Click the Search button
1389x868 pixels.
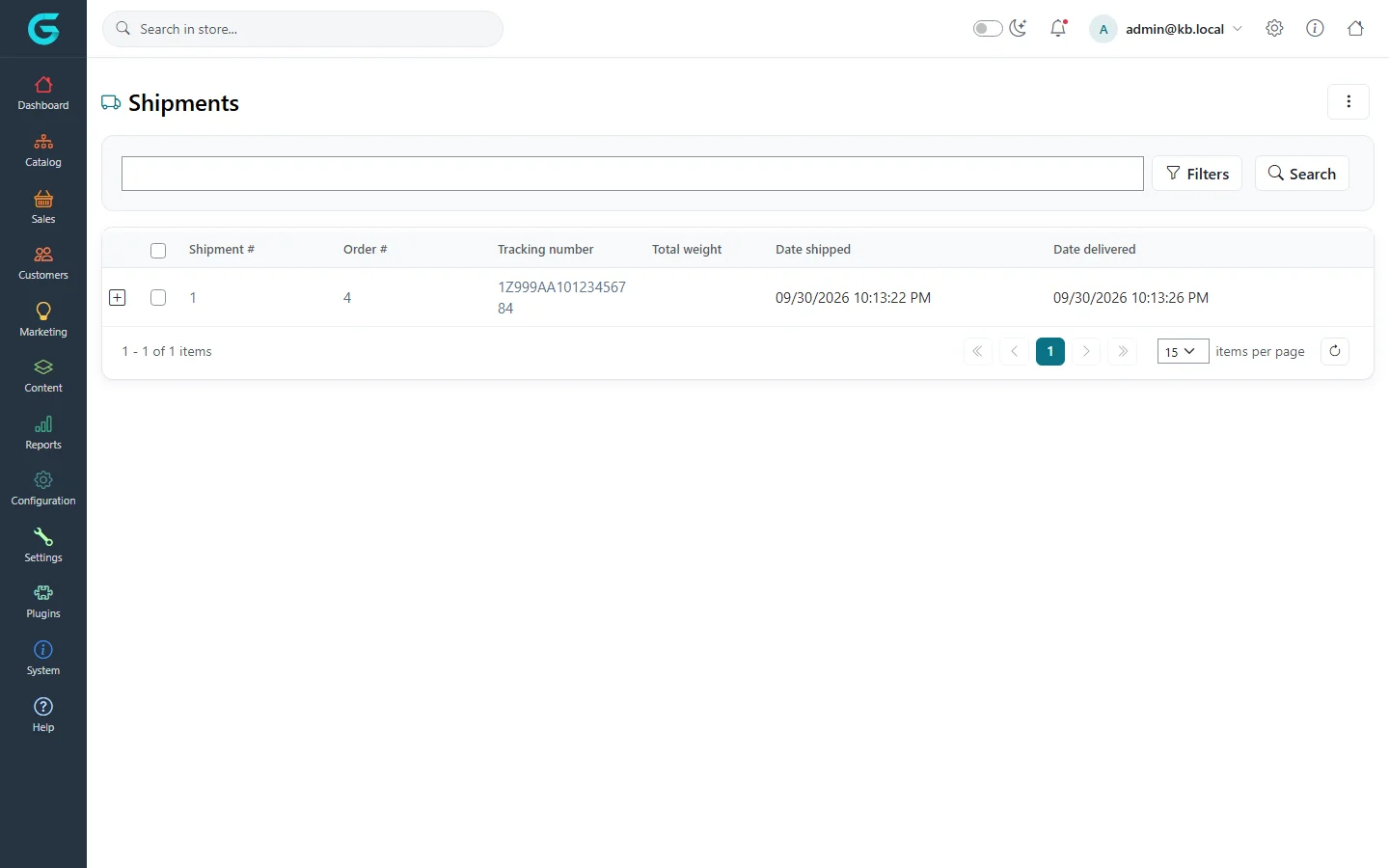pyautogui.click(x=1302, y=174)
